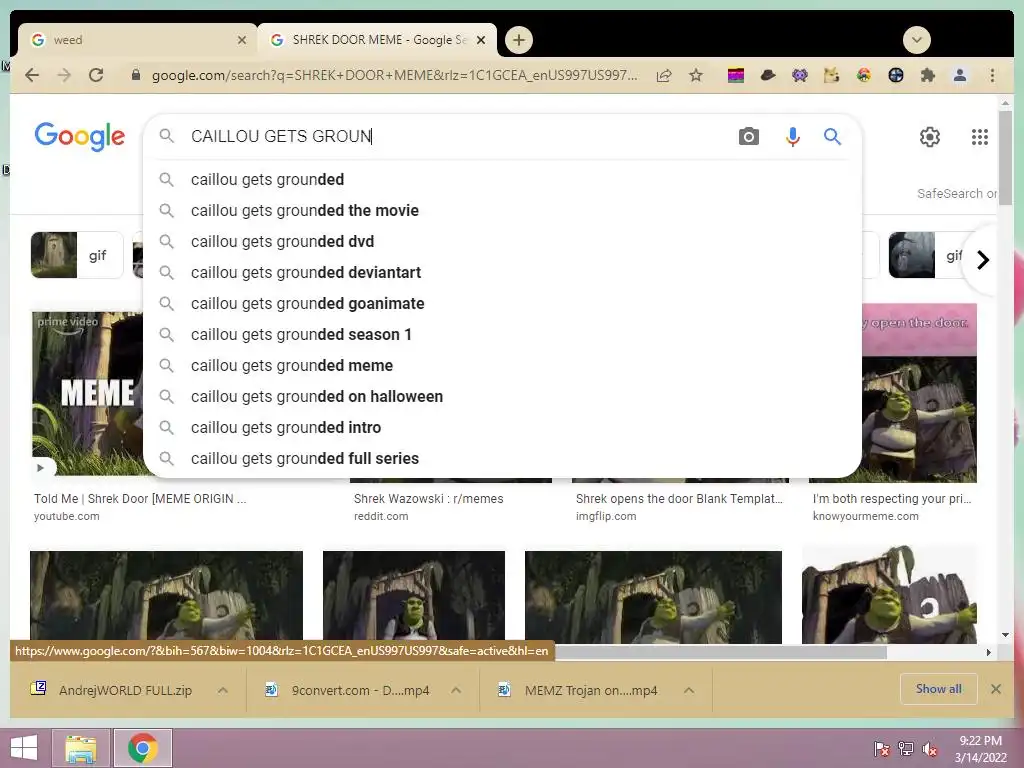Open the prime video MEME thumbnail
Screen dimensions: 1024x768
pyautogui.click(x=88, y=394)
